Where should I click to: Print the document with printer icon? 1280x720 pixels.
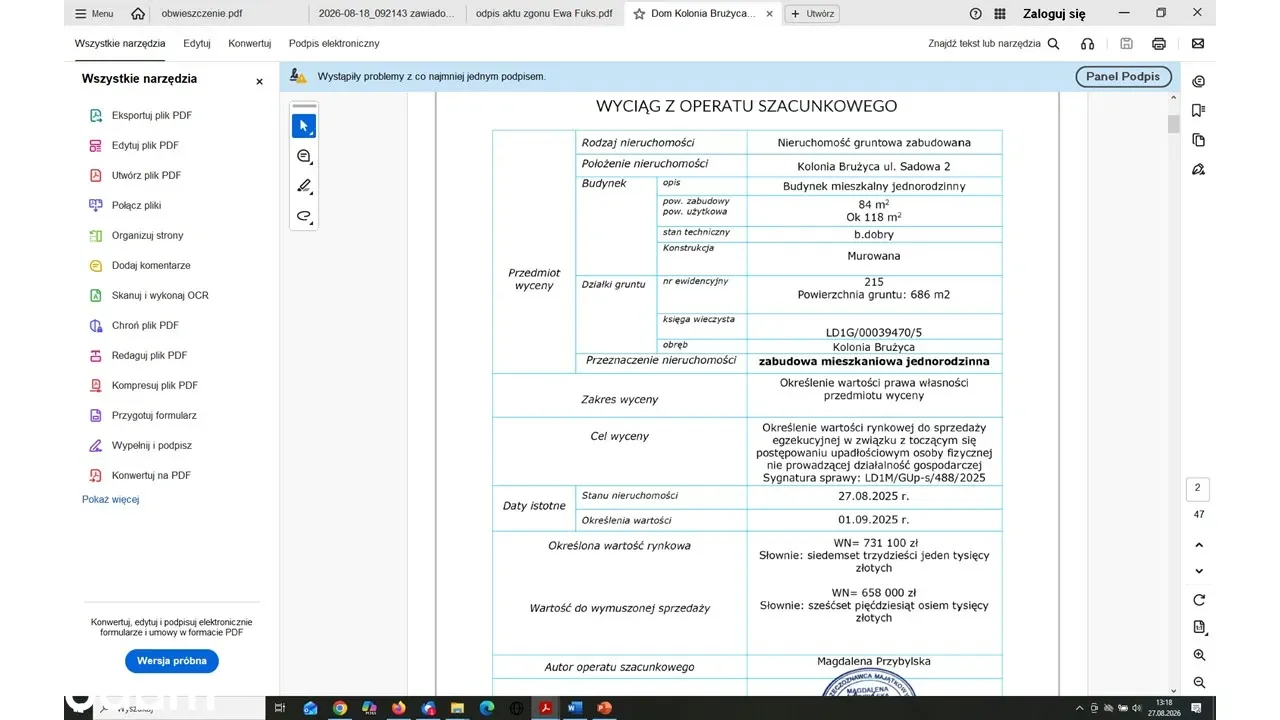1159,44
